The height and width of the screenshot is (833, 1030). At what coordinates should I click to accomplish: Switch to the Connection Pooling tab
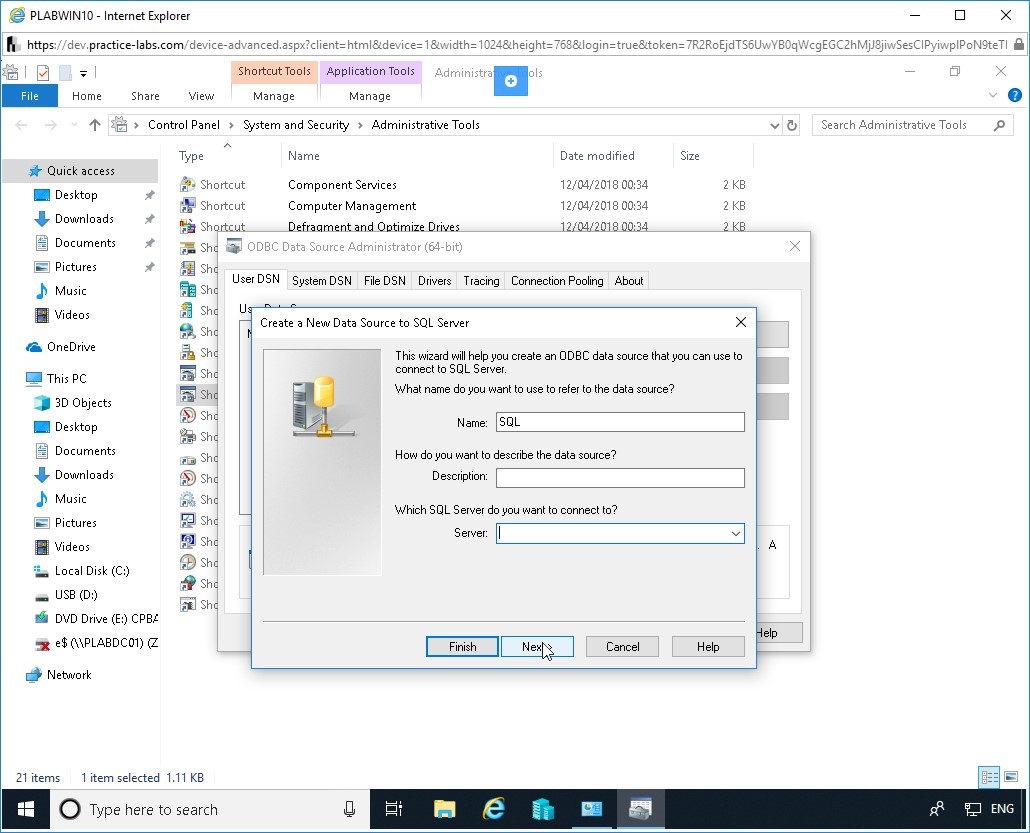pos(557,281)
